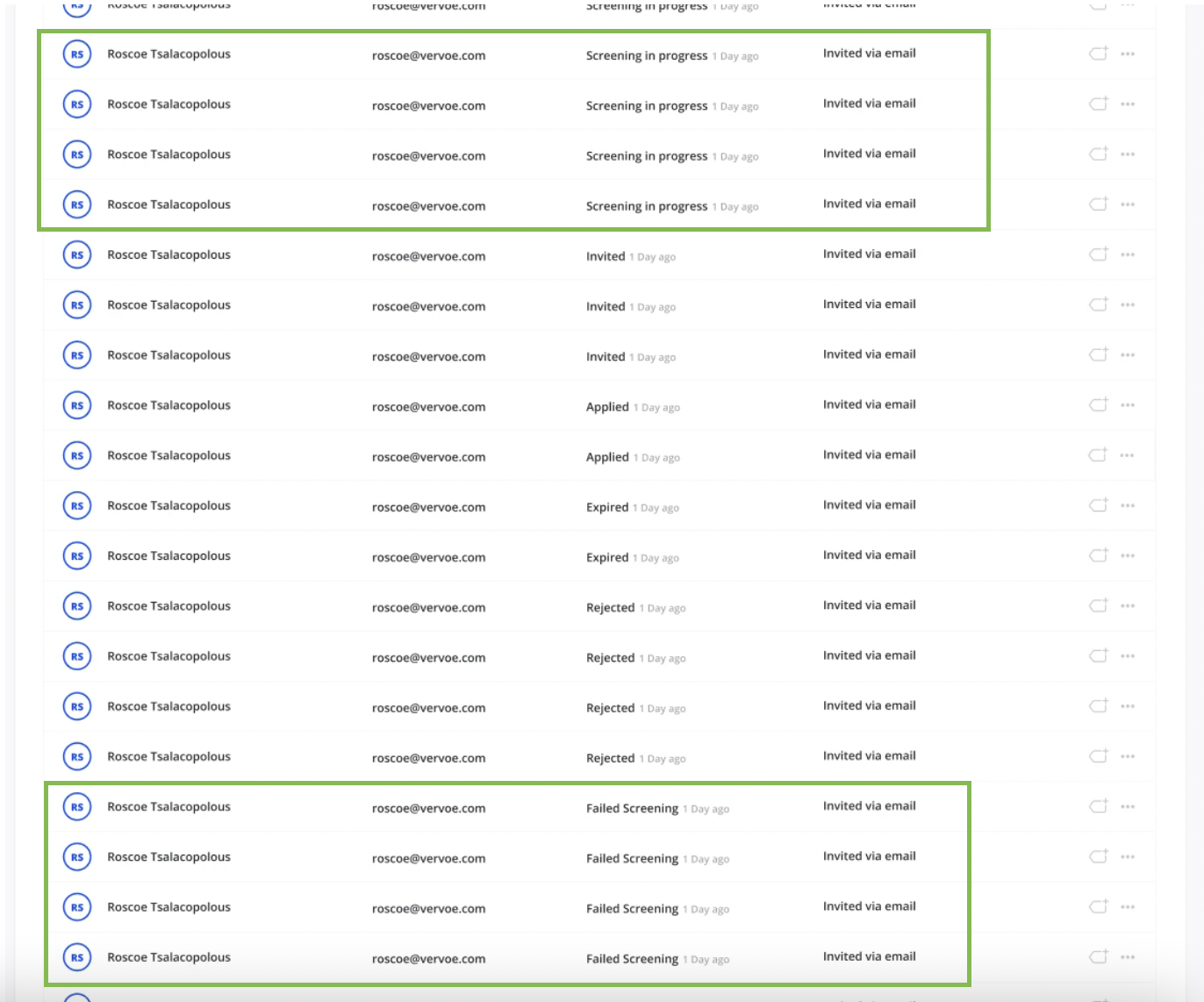Select the RS avatar of the first Expired candidate

tap(77, 505)
